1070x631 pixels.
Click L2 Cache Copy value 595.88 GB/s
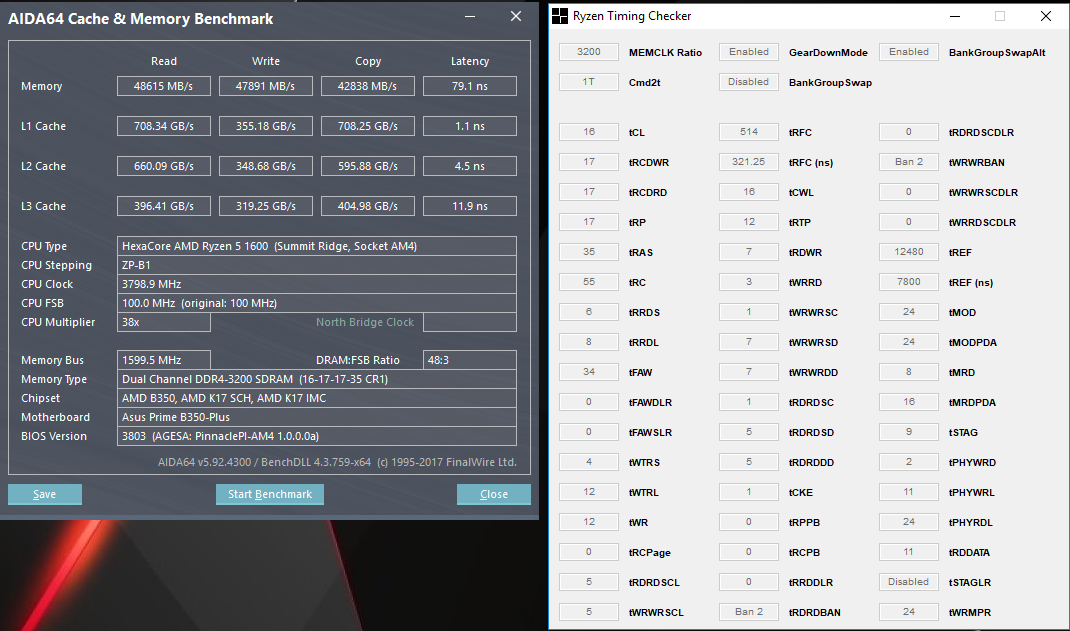point(368,166)
